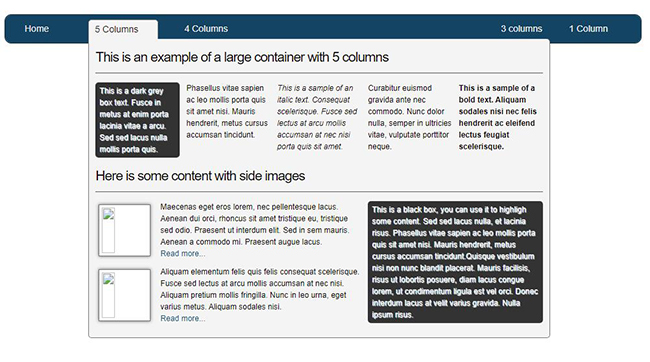Click the 5 columns container heading
650x362 pixels.
[x=242, y=57]
